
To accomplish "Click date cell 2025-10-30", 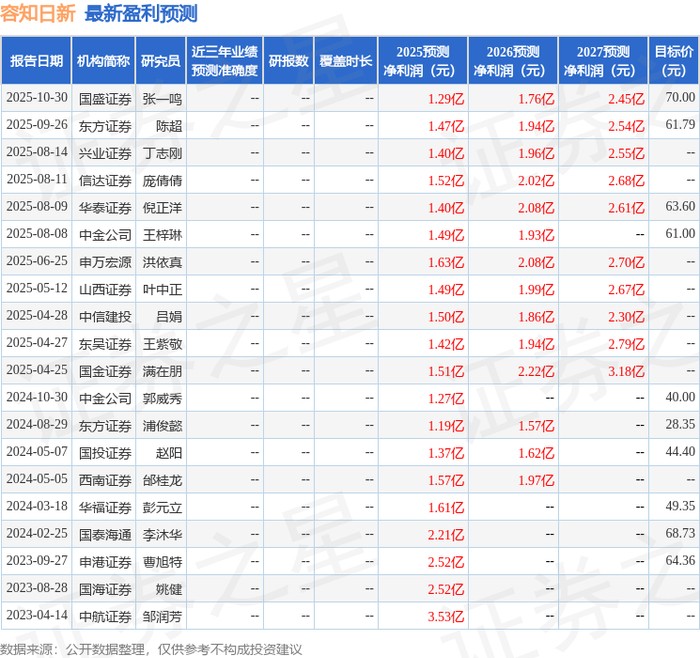I will click(x=37, y=98).
